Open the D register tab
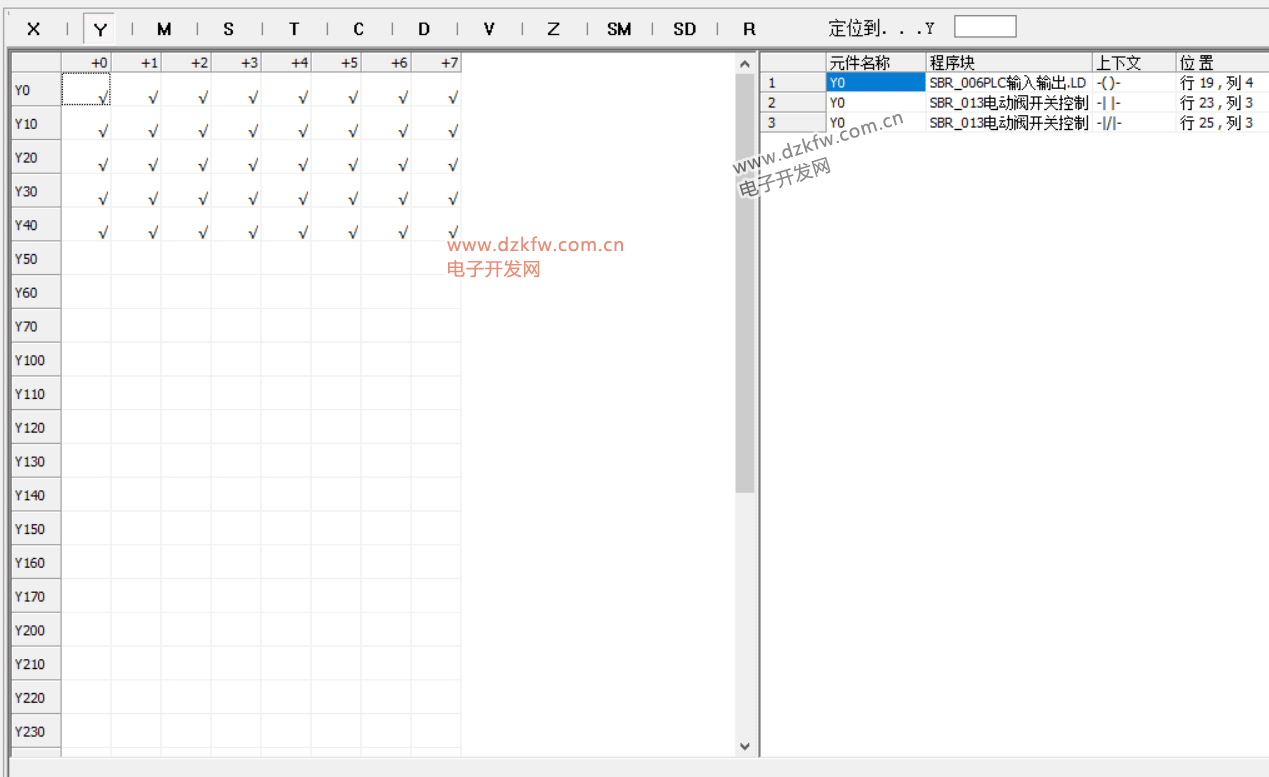The image size is (1269, 777). click(424, 29)
